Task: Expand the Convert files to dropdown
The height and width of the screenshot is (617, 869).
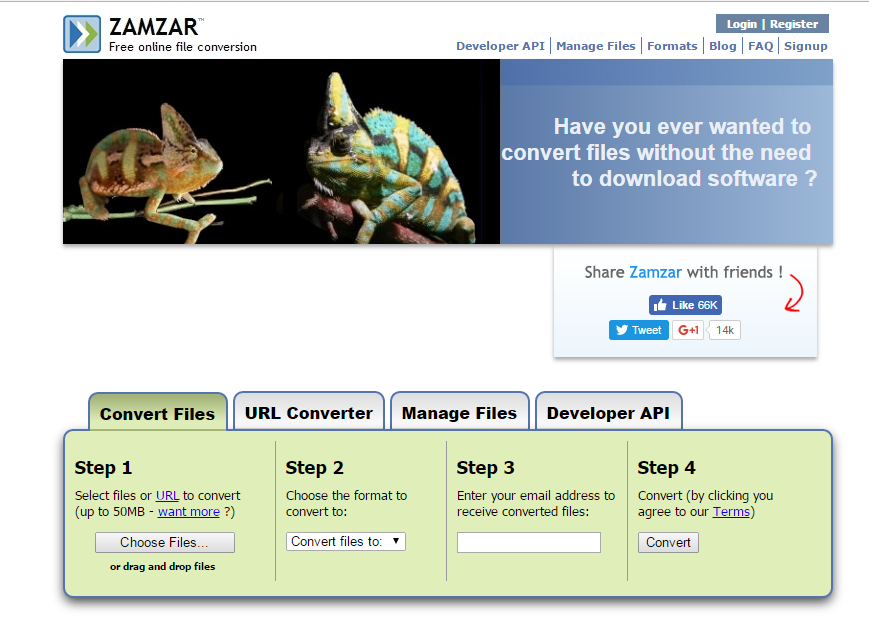Action: [346, 541]
